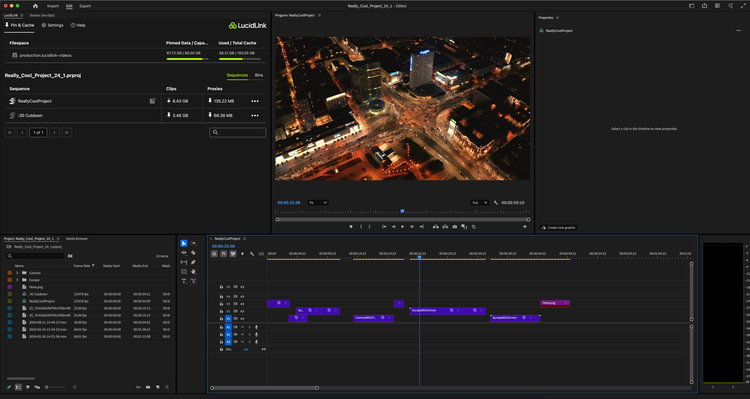Click the Project panel thumbnail zoom slider
Screen dimensions: 750x399
(55, 387)
